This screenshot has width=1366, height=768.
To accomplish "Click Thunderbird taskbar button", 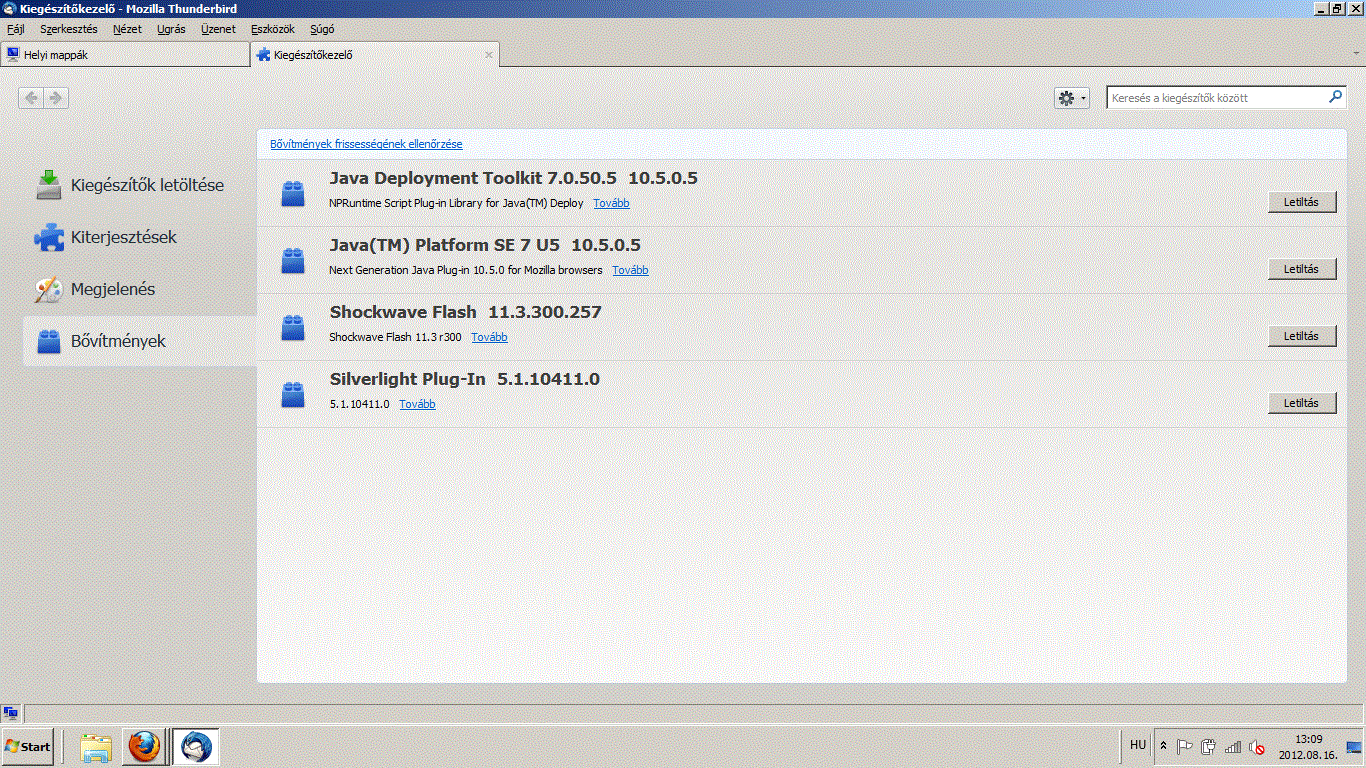I will click(x=196, y=747).
